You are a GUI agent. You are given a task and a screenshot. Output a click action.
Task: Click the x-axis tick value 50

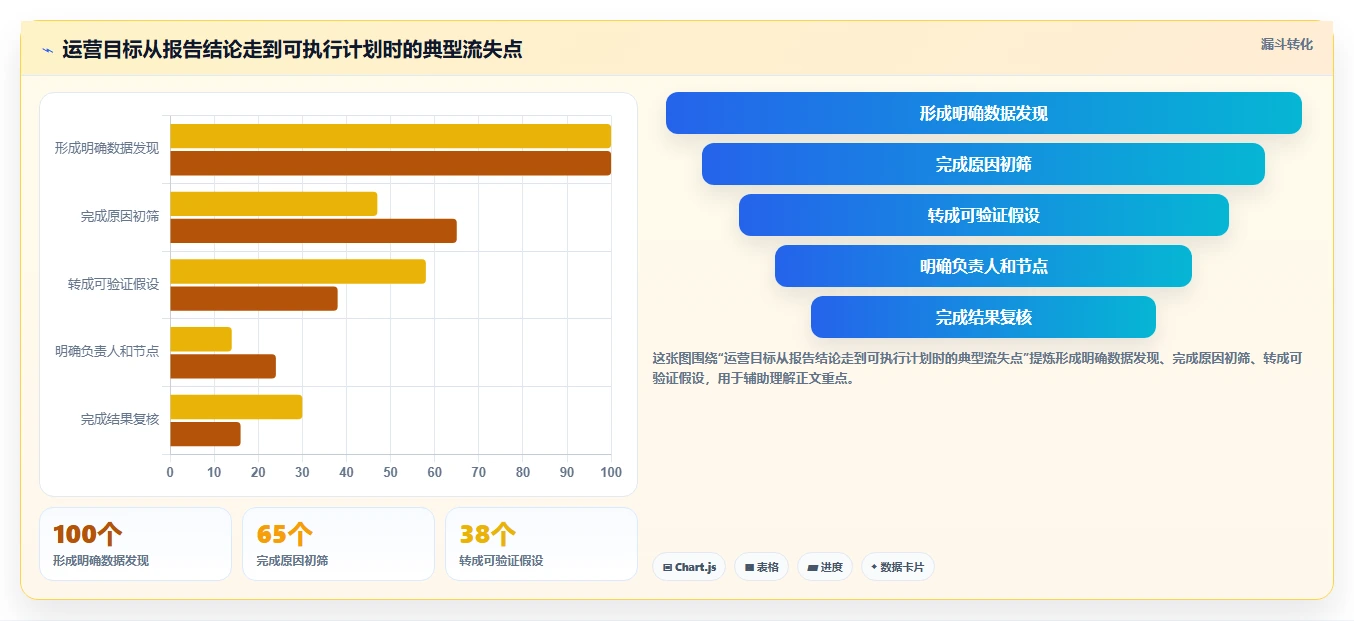(x=390, y=472)
